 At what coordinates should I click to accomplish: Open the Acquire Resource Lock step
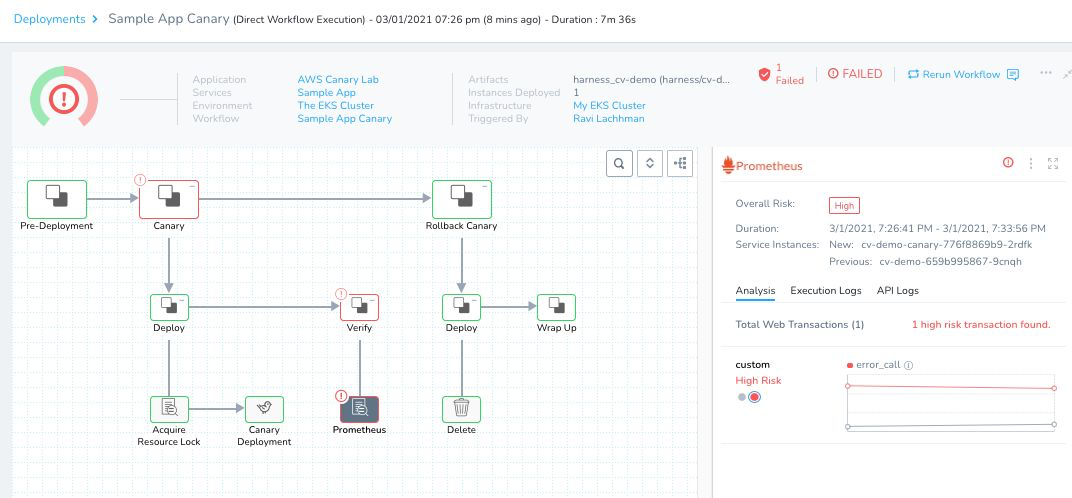point(169,409)
